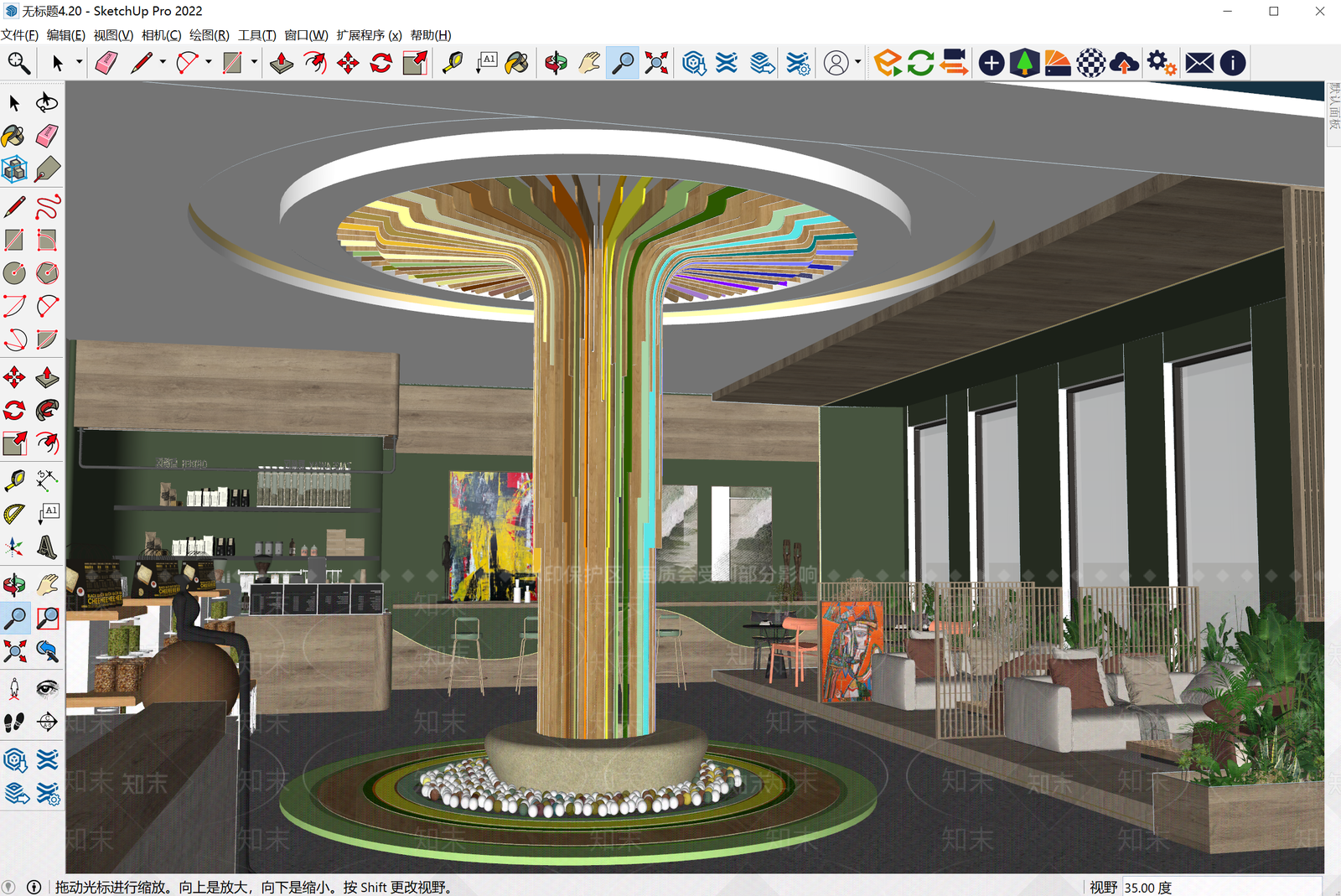Expand the Shape tool dropdown arrow
The width and height of the screenshot is (1341, 896).
coord(254,63)
